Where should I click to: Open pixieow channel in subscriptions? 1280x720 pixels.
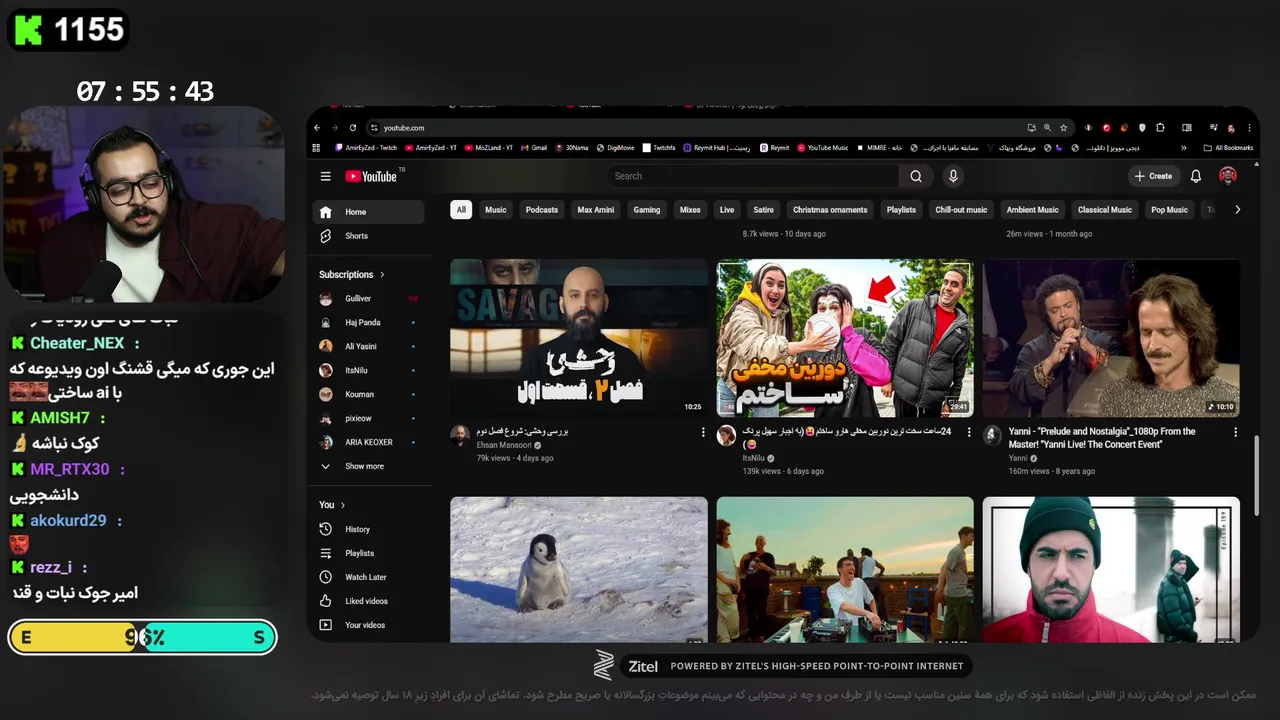368,418
